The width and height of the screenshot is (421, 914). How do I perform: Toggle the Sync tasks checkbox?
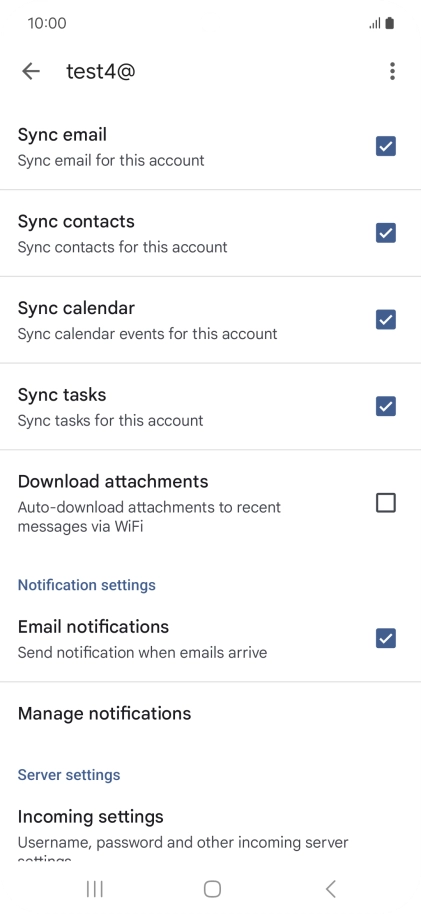[385, 406]
